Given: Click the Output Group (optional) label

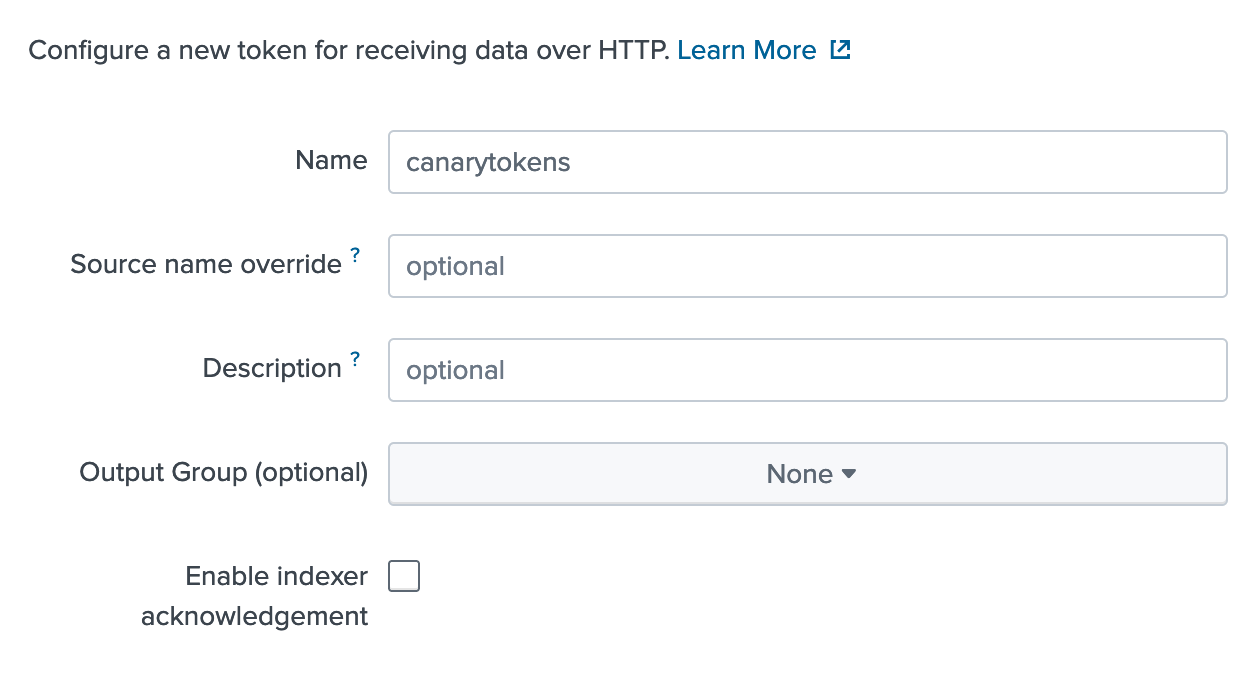Looking at the screenshot, I should (222, 472).
